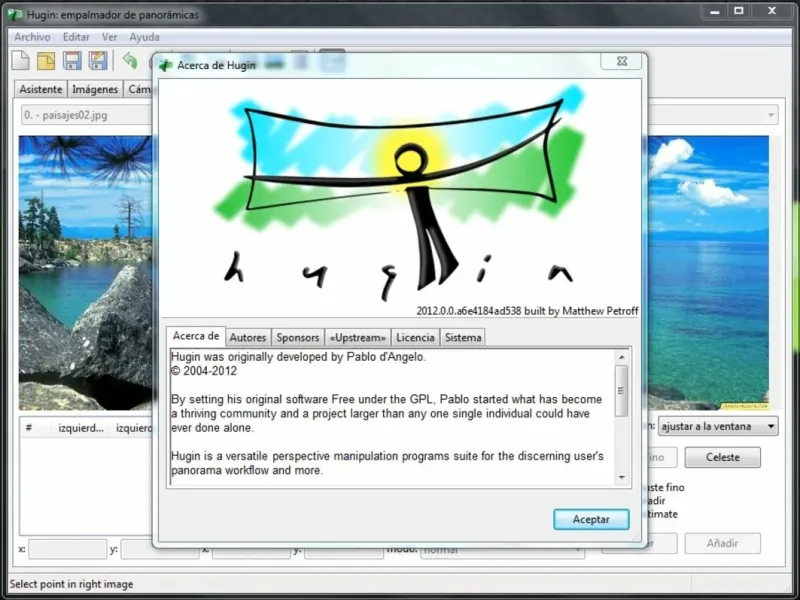The width and height of the screenshot is (800, 600).
Task: Click version text '2012.0.0.a6e4184ad538 built by Matthew Petroff'
Action: 527,311
